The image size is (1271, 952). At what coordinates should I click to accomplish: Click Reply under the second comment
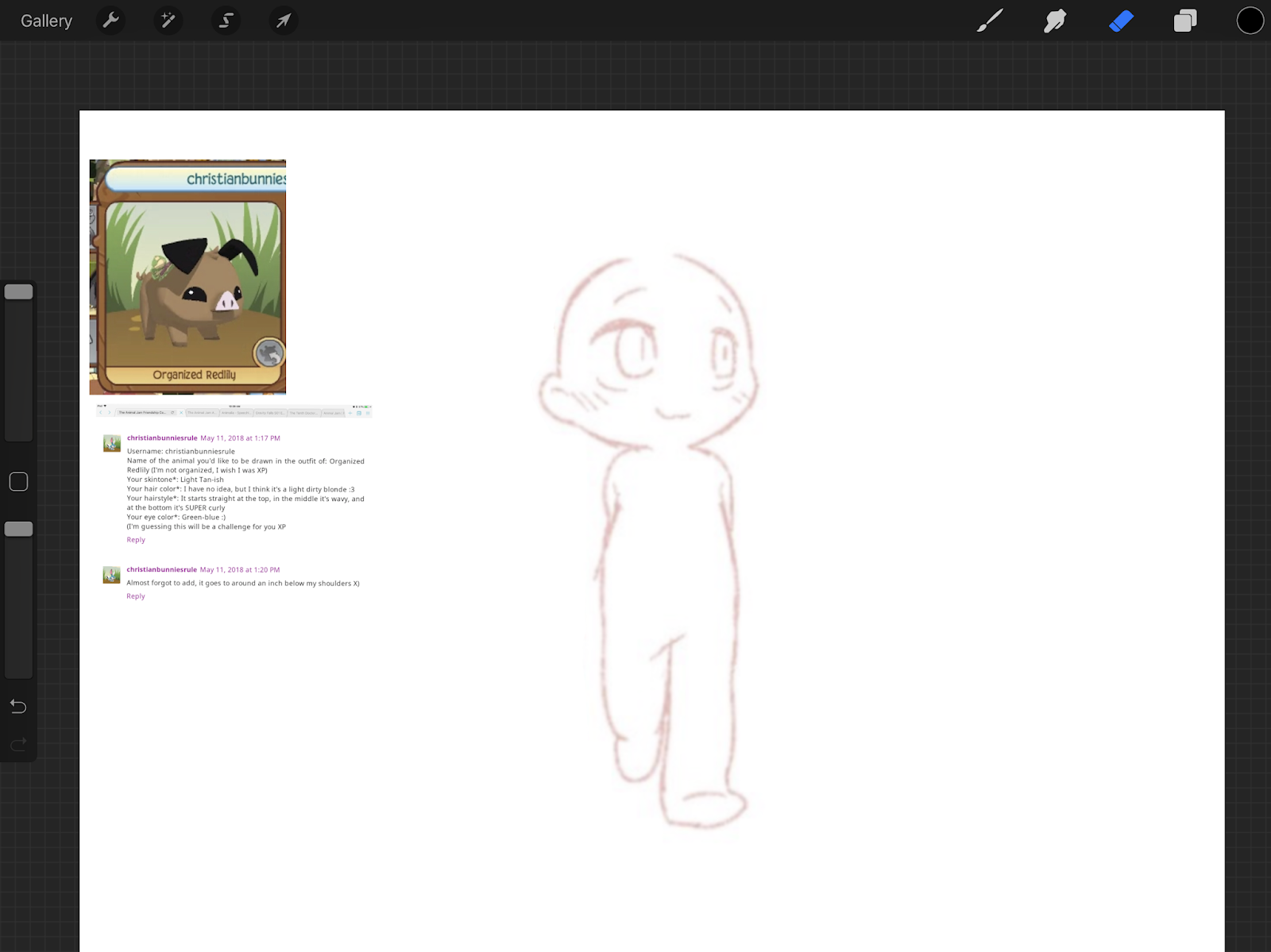pyautogui.click(x=136, y=595)
